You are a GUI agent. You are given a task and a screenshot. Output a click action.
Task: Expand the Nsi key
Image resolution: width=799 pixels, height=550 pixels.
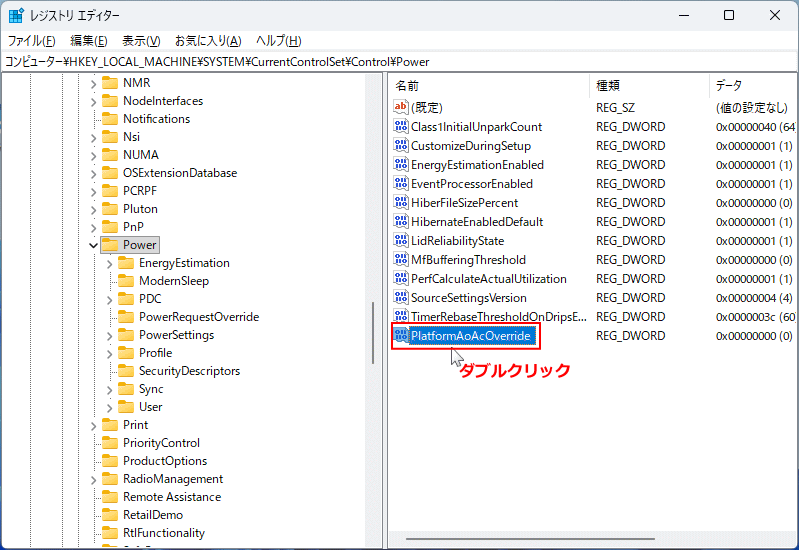[93, 138]
